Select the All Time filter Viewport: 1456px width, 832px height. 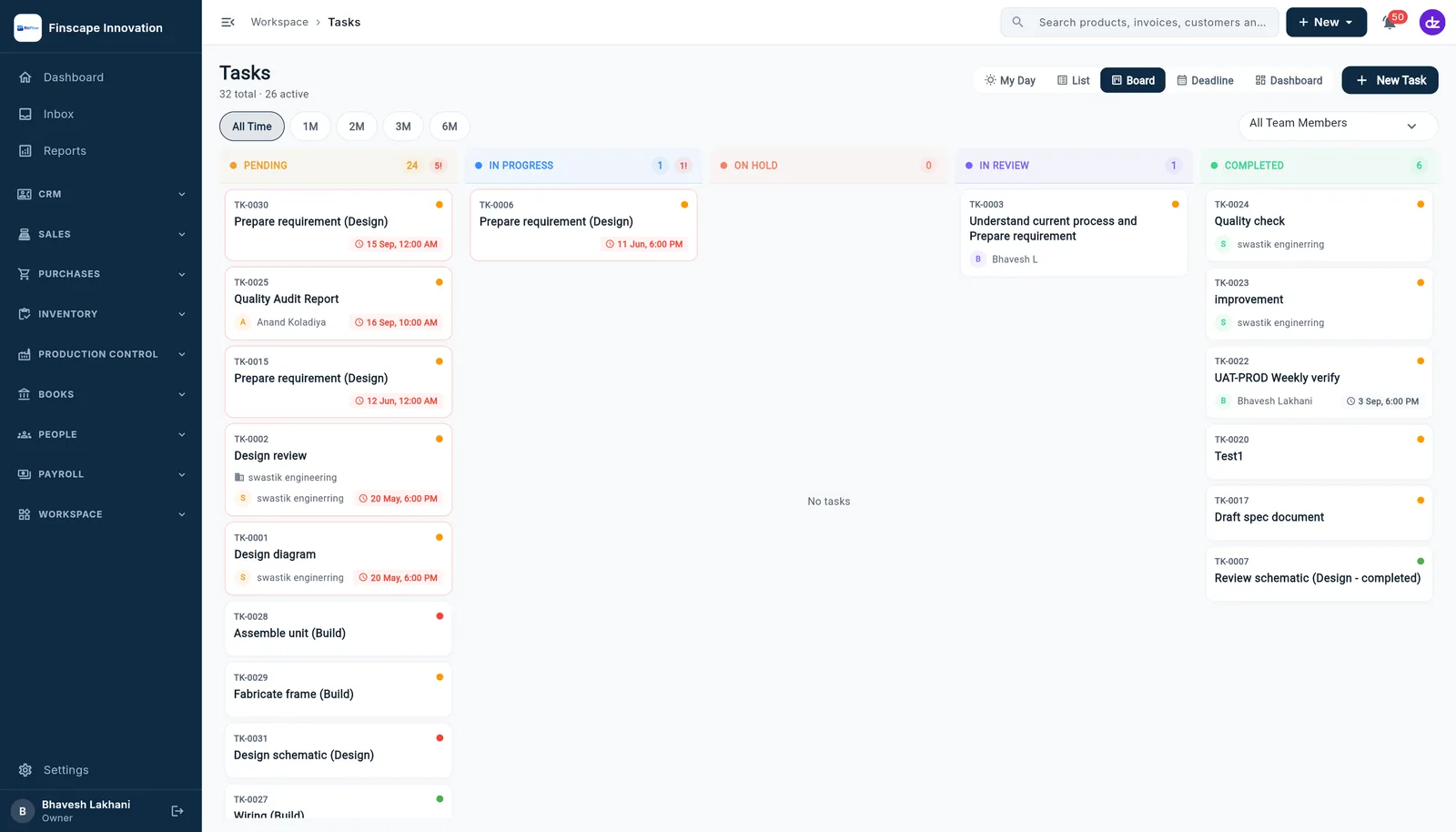pos(252,127)
